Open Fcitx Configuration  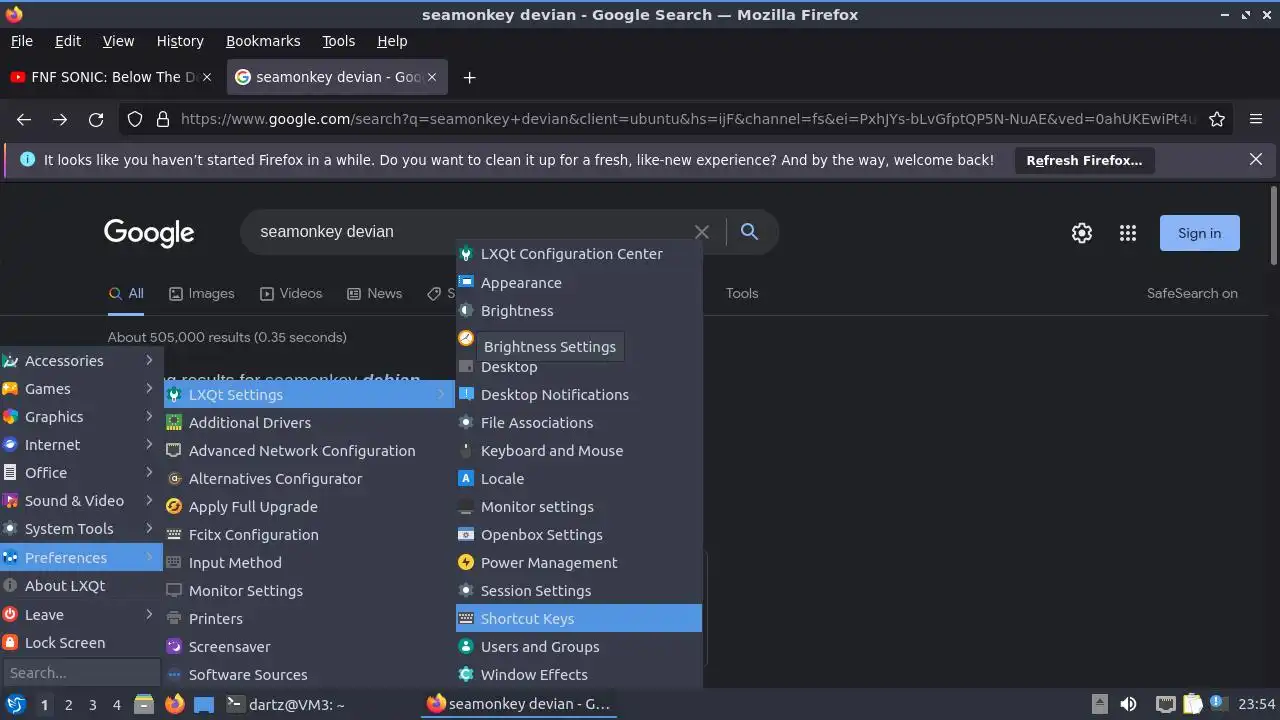point(309,534)
